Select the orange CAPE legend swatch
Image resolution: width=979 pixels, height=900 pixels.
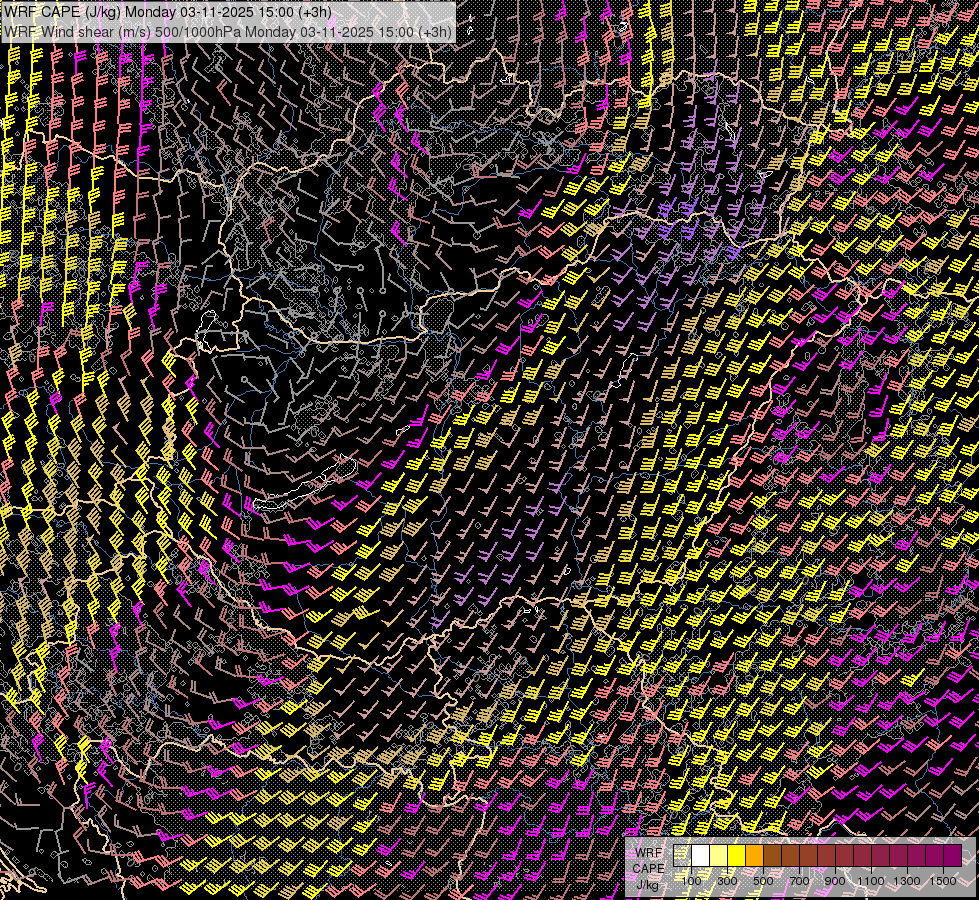tap(754, 856)
